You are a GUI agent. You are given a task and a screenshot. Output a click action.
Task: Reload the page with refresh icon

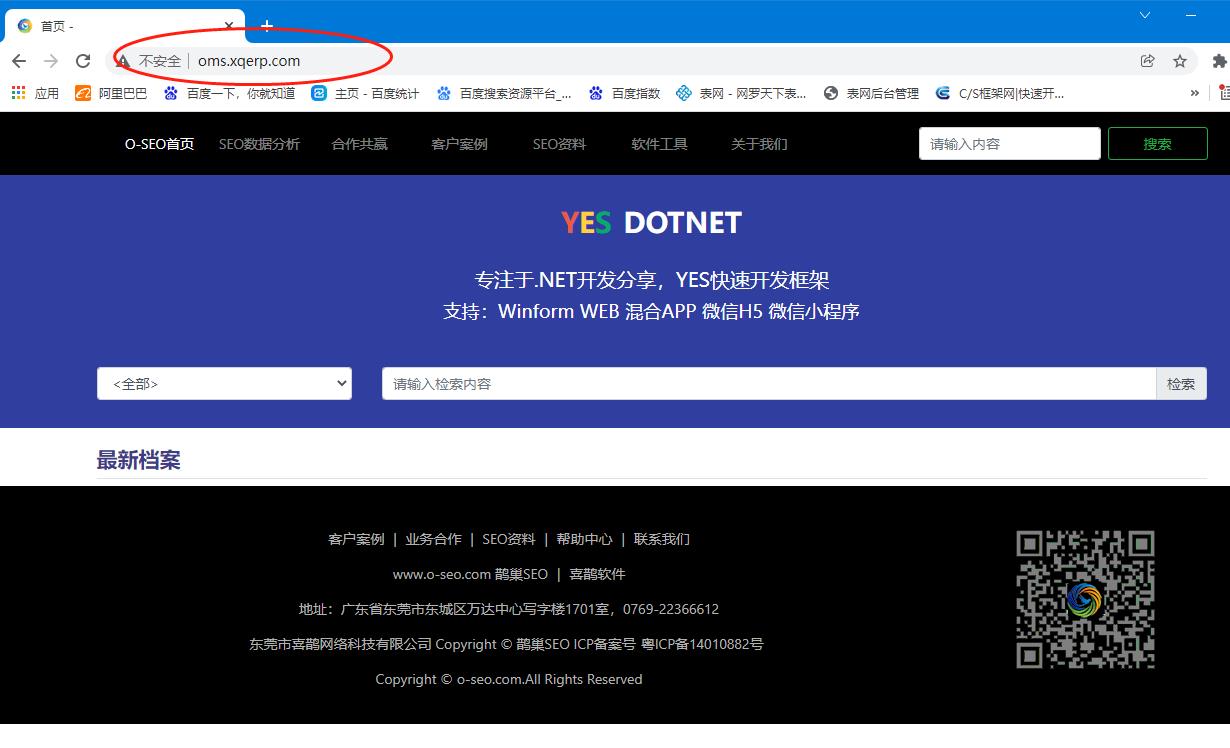coord(83,61)
